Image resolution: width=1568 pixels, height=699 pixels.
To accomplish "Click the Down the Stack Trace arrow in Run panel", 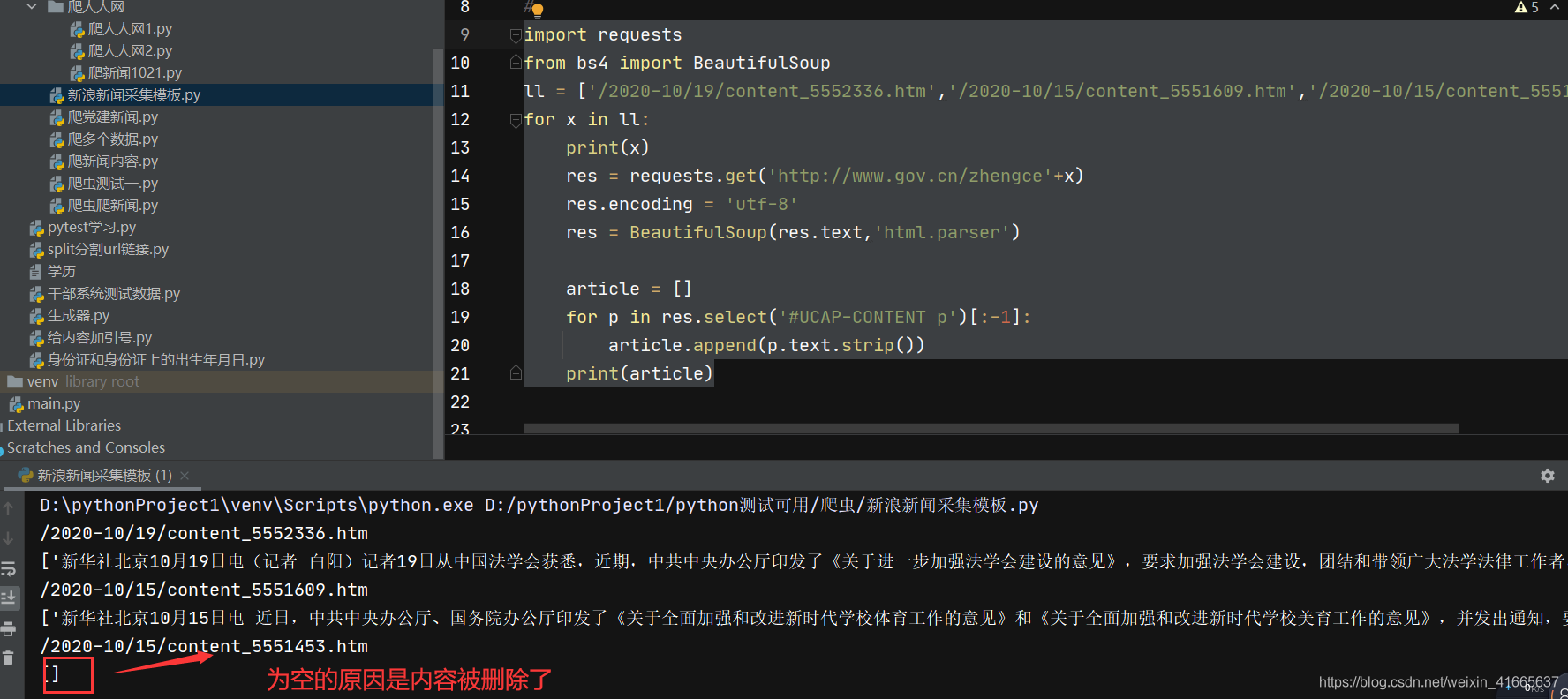I will 8,537.
